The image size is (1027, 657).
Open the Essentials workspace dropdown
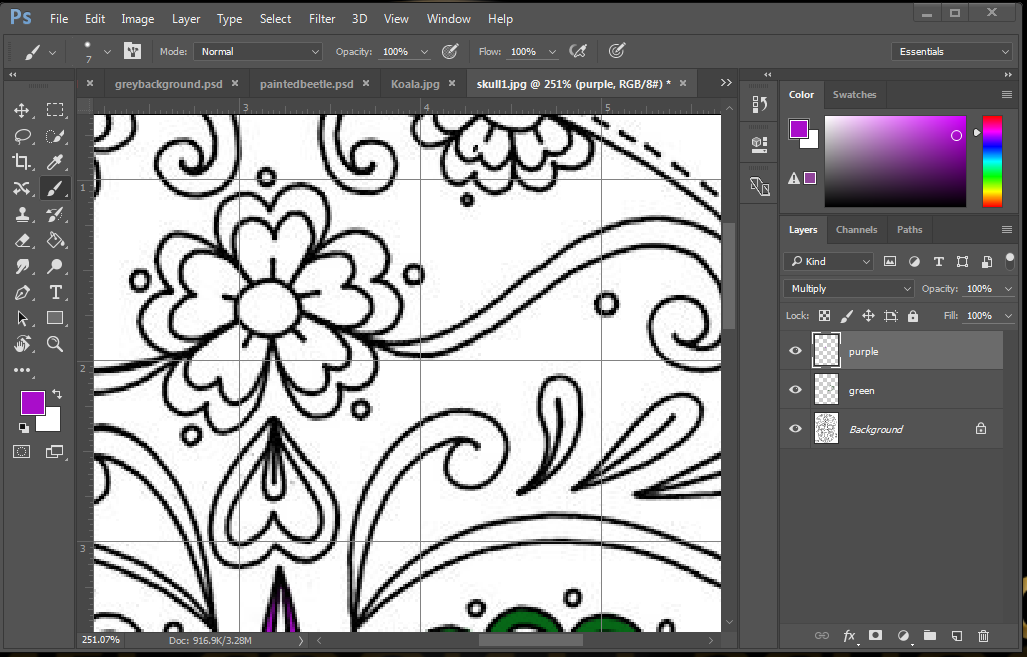point(951,52)
